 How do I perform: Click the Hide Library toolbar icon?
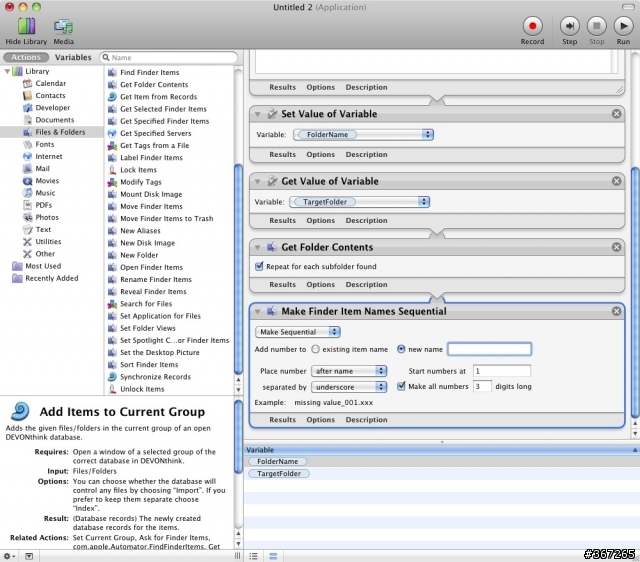click(27, 27)
